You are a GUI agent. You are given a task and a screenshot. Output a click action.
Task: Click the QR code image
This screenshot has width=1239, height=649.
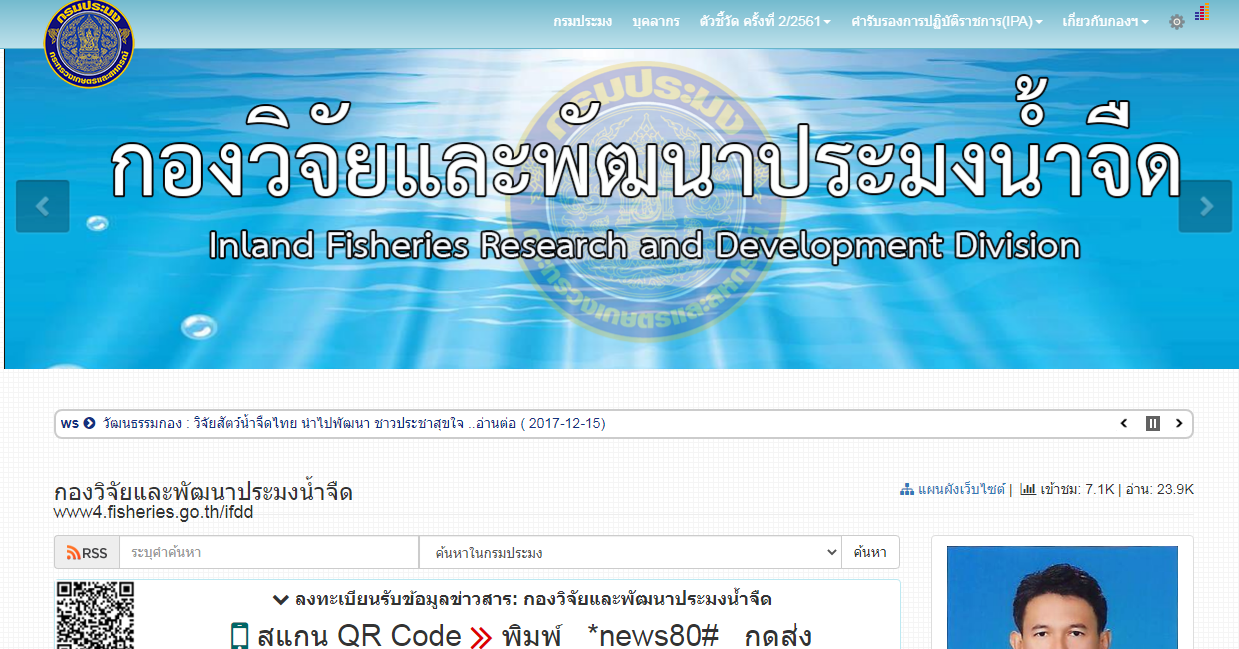[95, 614]
